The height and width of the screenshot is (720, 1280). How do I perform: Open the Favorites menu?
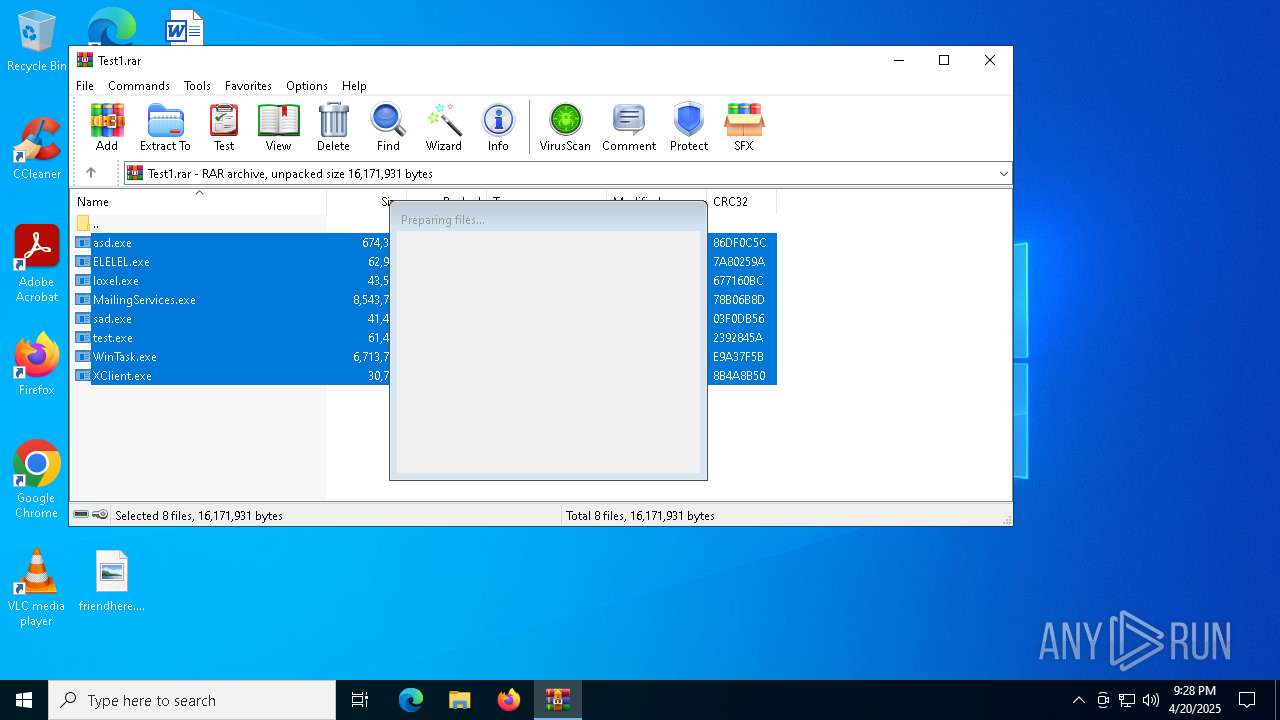click(248, 86)
